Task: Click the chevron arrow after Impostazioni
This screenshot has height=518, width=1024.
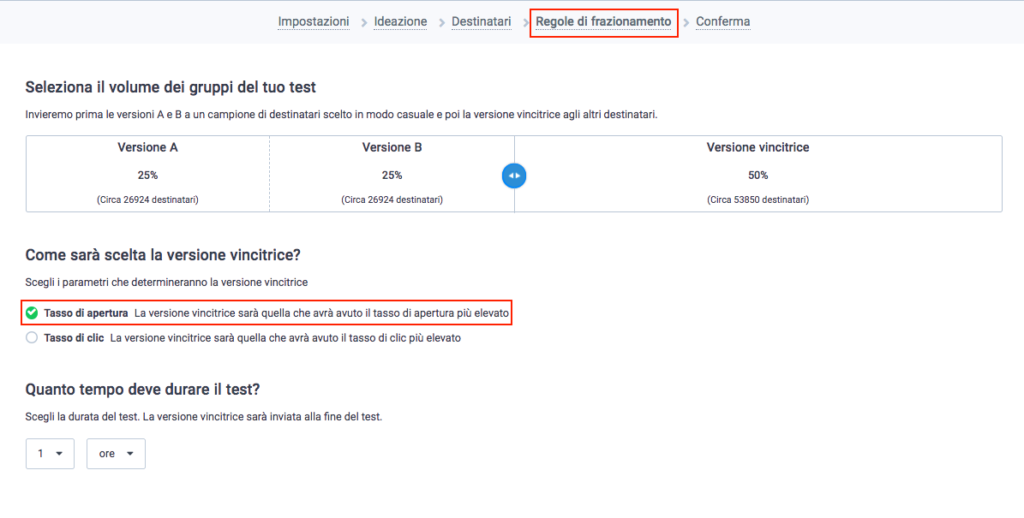Action: point(364,23)
